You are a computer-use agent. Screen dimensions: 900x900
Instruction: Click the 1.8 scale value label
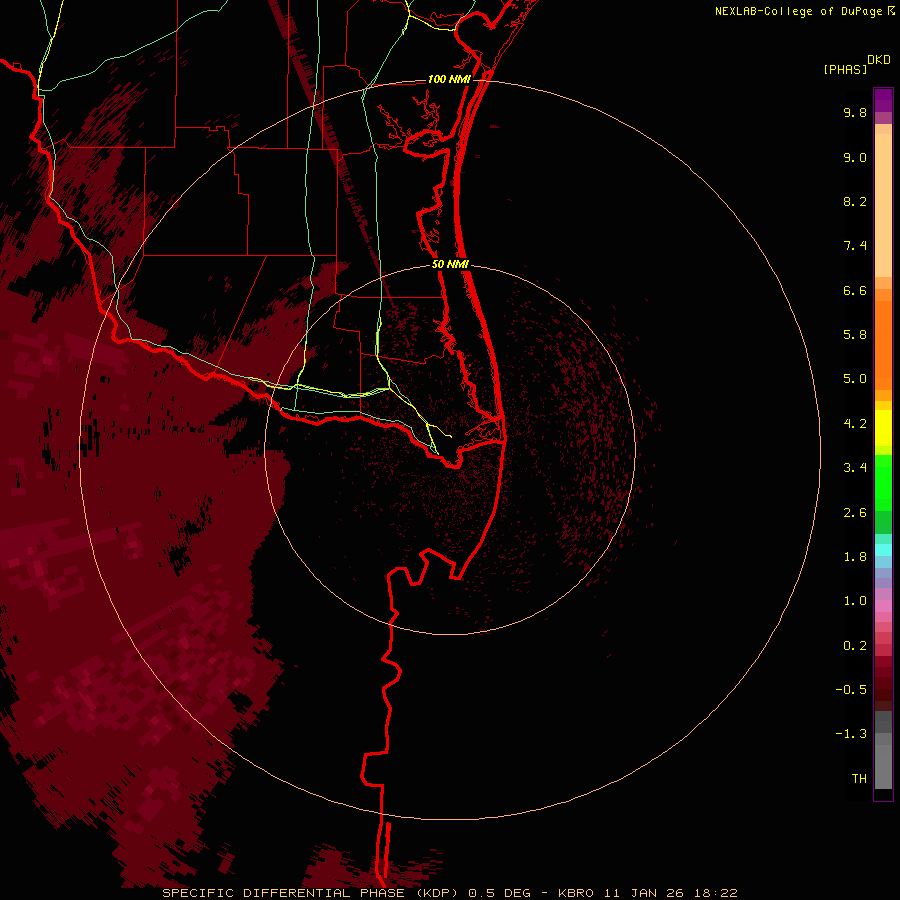(x=855, y=557)
